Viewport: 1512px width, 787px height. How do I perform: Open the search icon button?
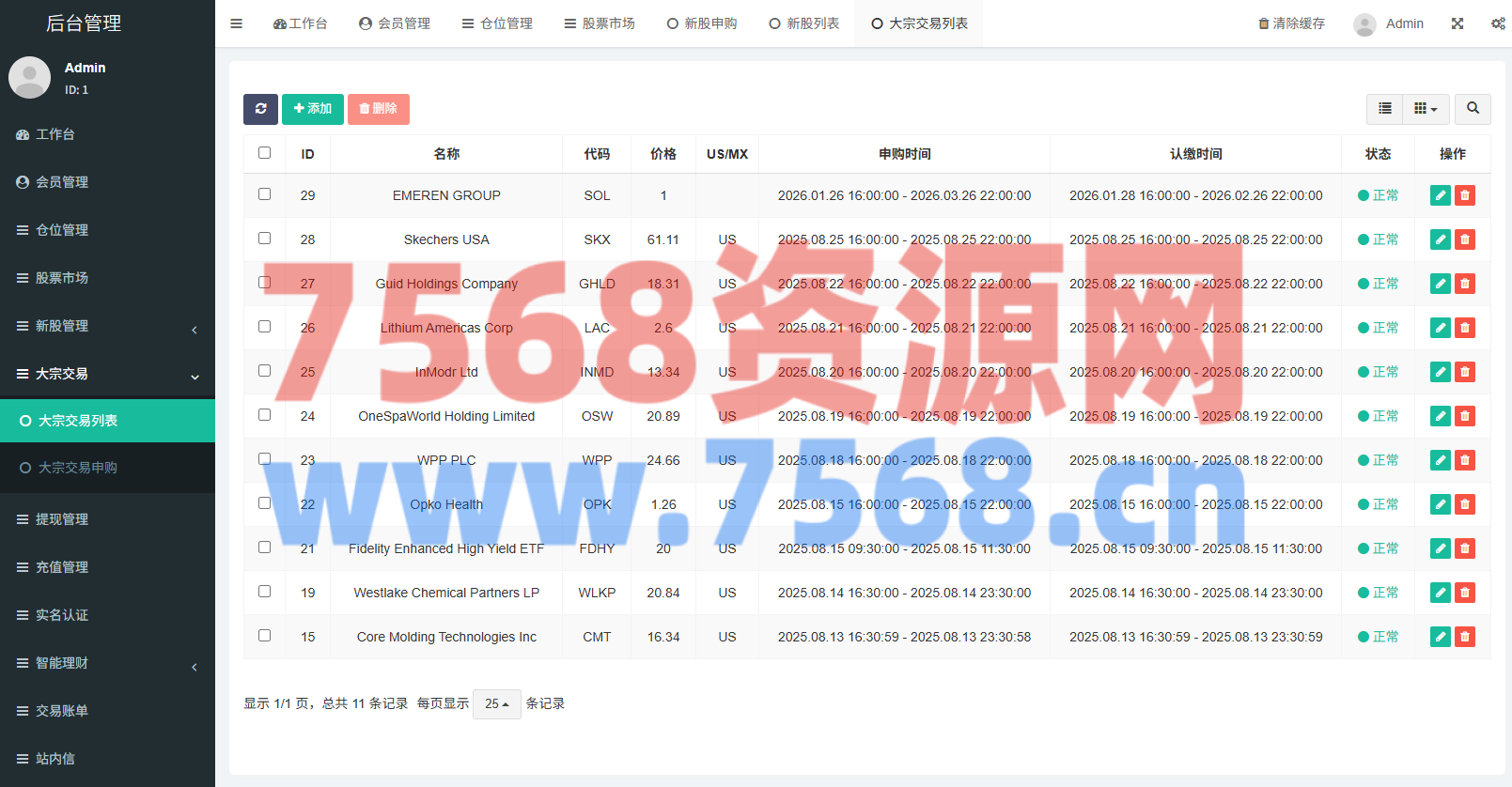(x=1473, y=109)
